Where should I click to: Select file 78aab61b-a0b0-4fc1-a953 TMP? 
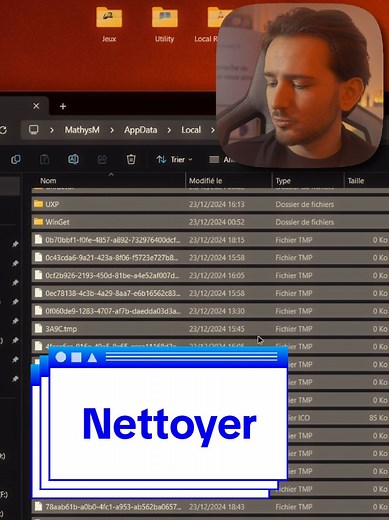(x=210, y=507)
